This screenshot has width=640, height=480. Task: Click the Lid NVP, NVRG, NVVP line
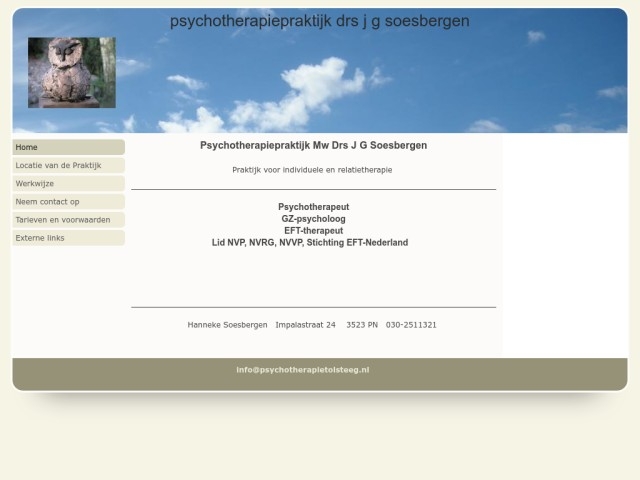click(310, 243)
